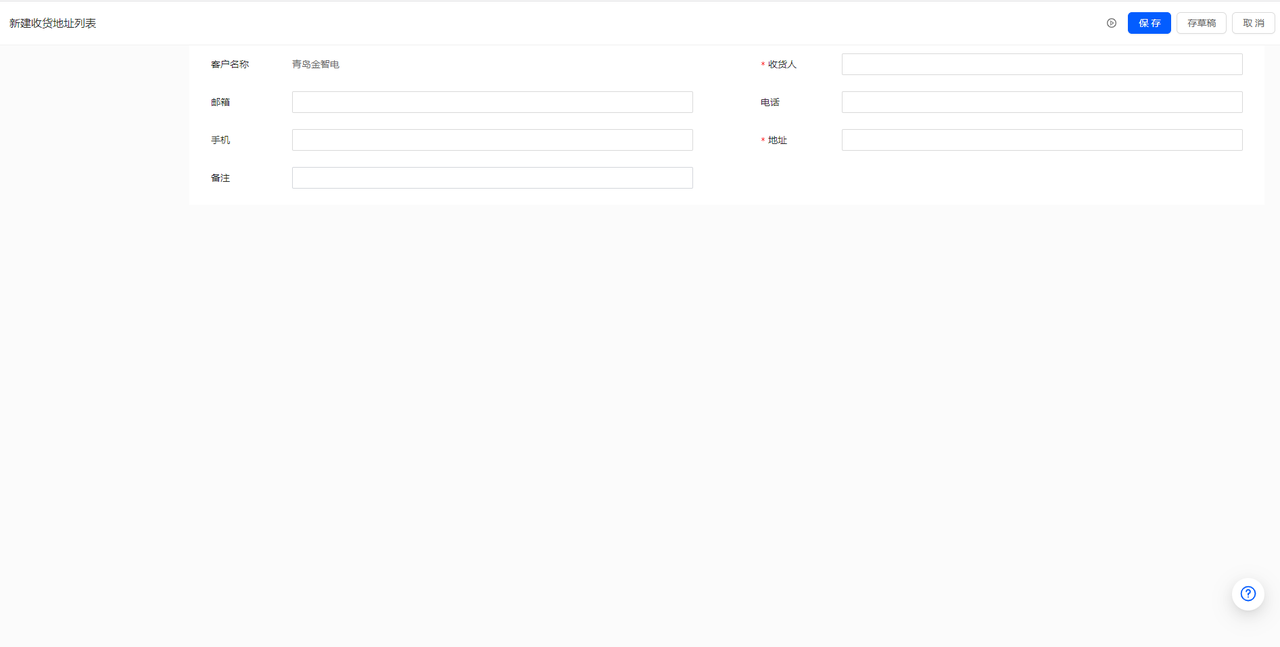Click the 手机 mobile number field
Screen dimensions: 1280x647
point(492,140)
